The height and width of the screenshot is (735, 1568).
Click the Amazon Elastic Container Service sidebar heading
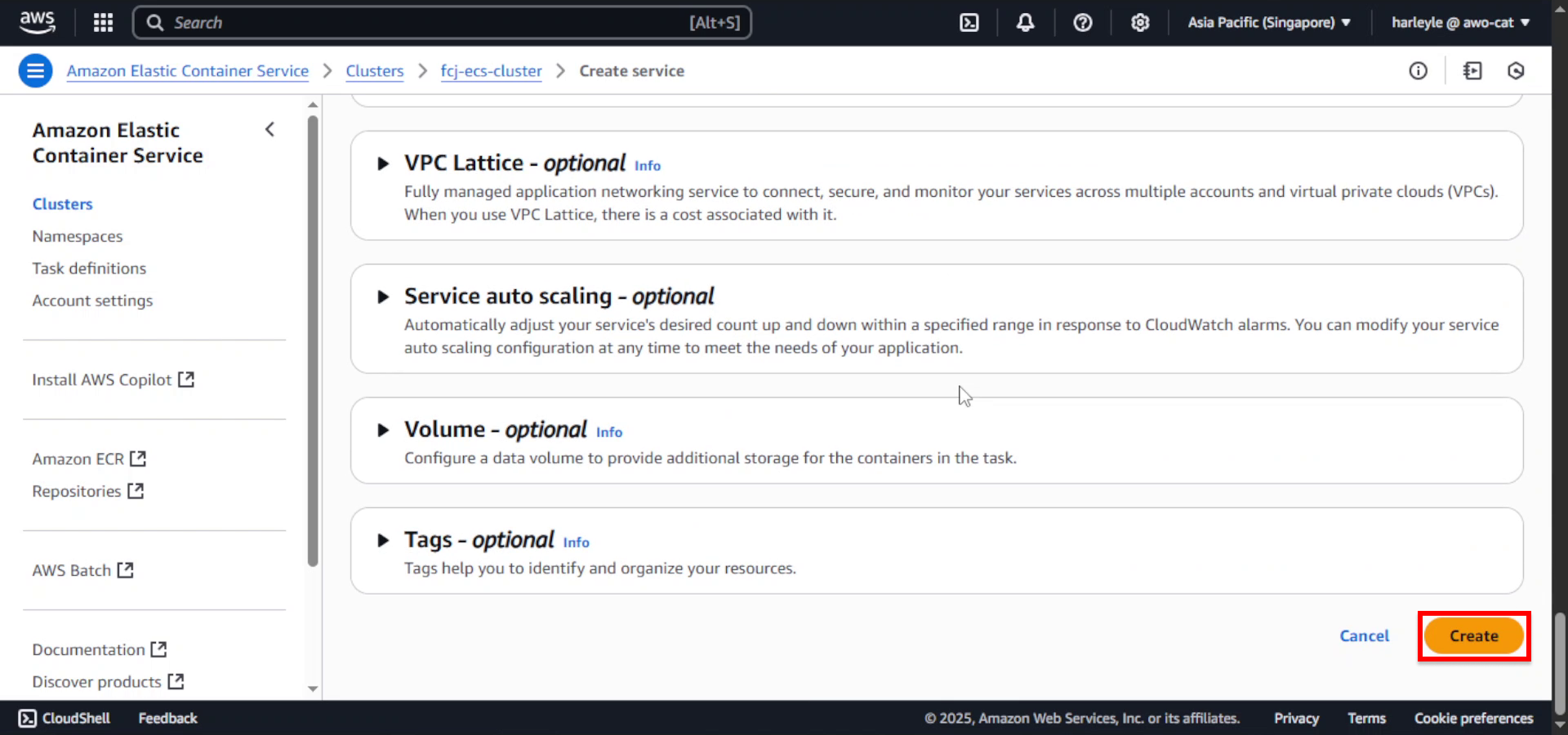point(118,143)
